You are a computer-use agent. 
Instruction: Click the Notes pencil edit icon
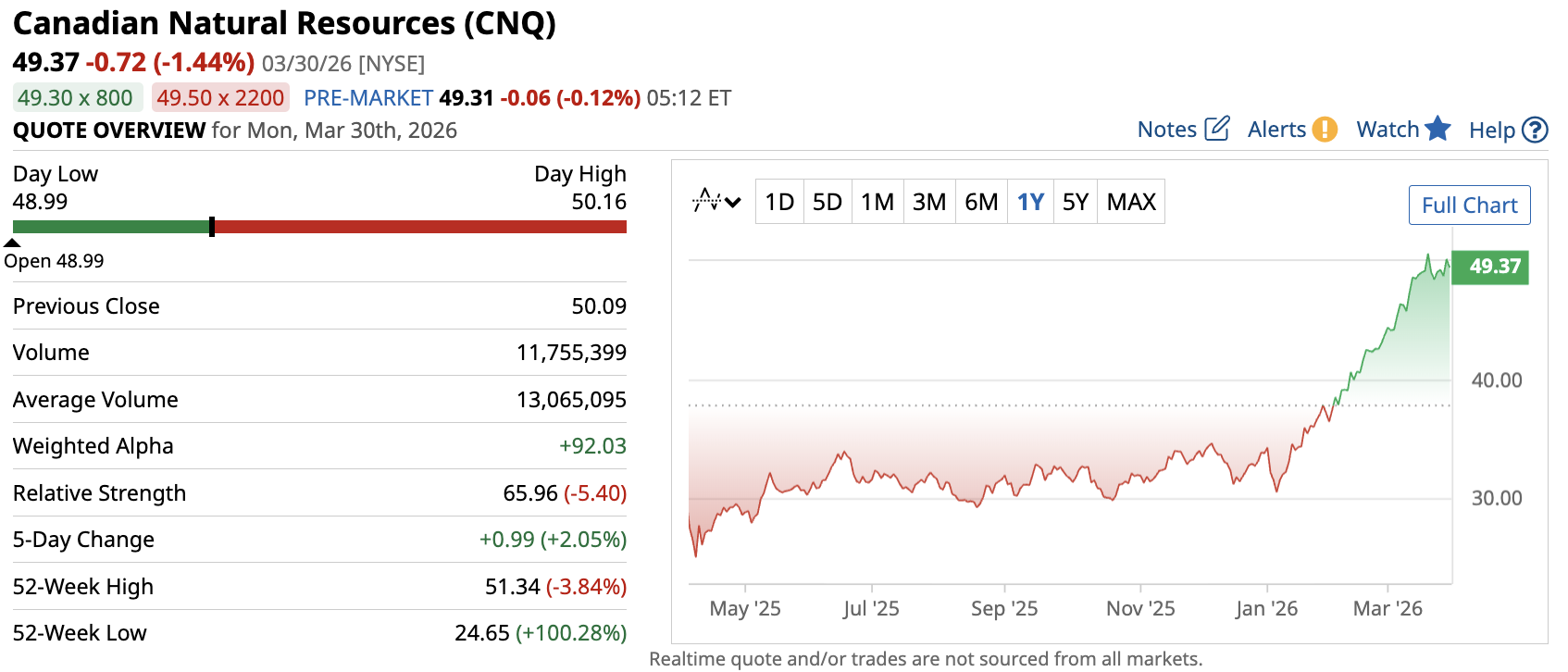tap(1216, 129)
